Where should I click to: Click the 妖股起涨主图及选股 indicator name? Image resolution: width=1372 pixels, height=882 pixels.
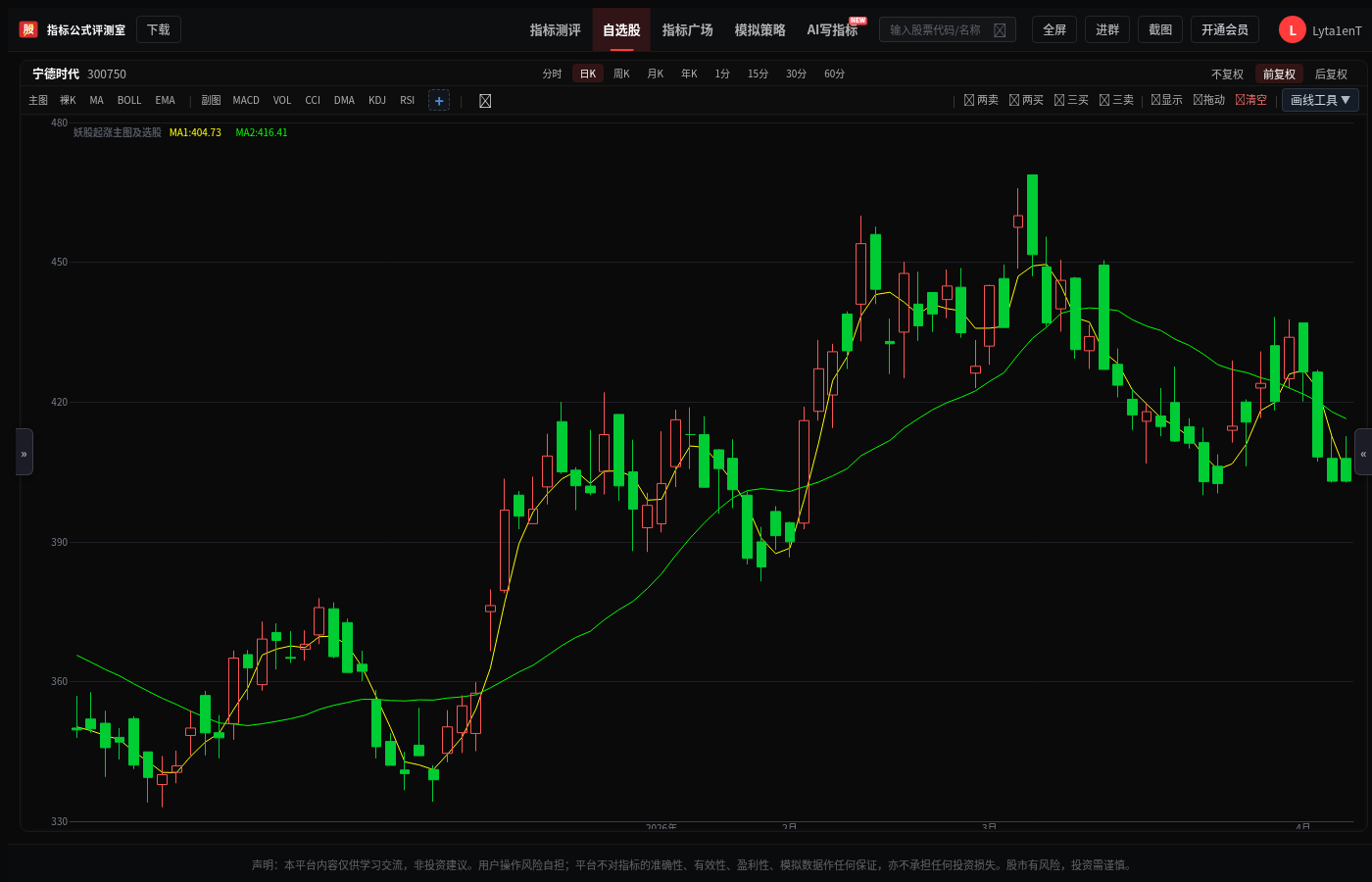118,133
